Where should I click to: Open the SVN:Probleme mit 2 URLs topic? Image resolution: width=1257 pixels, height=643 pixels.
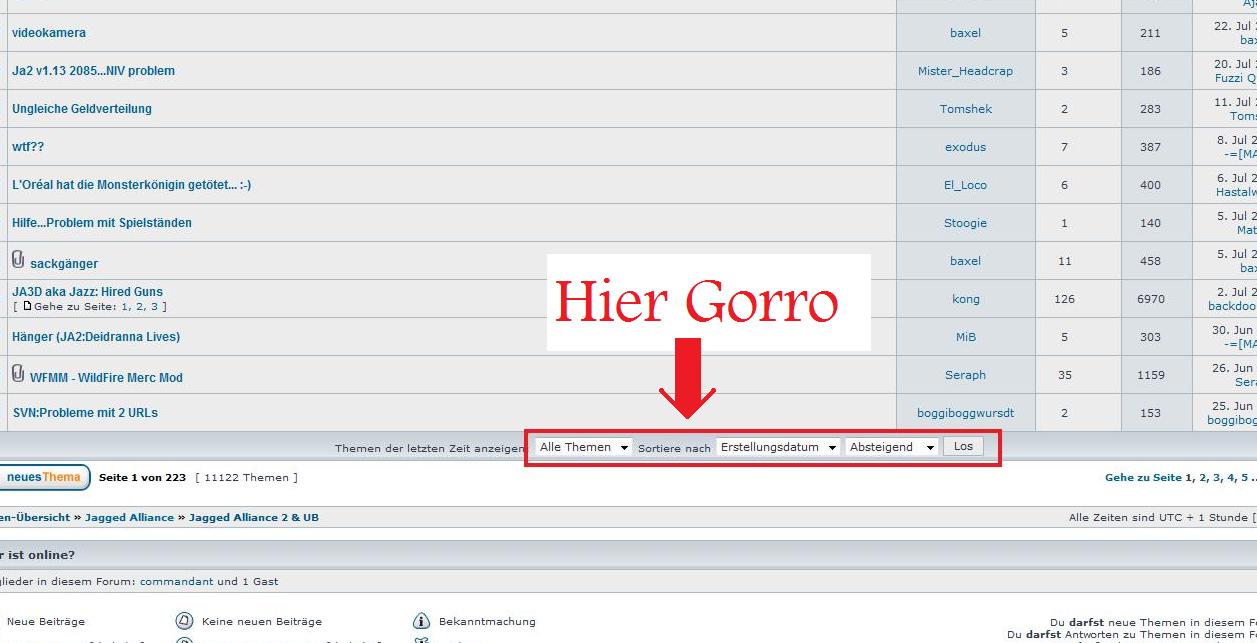point(85,413)
